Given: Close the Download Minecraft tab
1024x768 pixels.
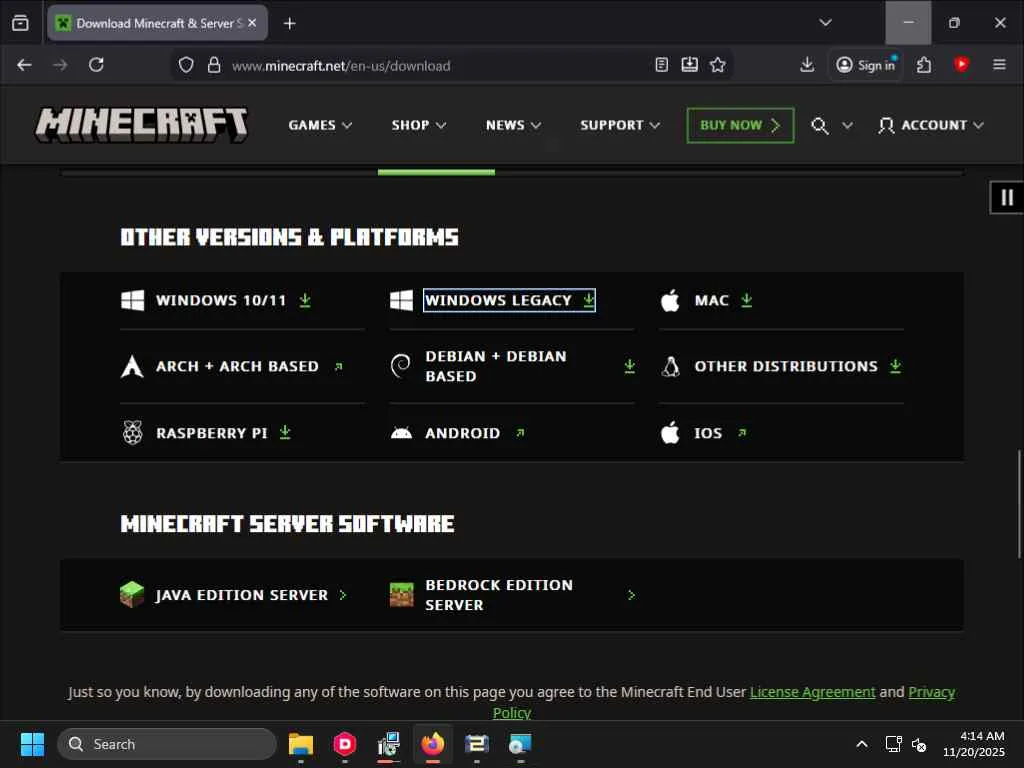Looking at the screenshot, I should point(252,23).
